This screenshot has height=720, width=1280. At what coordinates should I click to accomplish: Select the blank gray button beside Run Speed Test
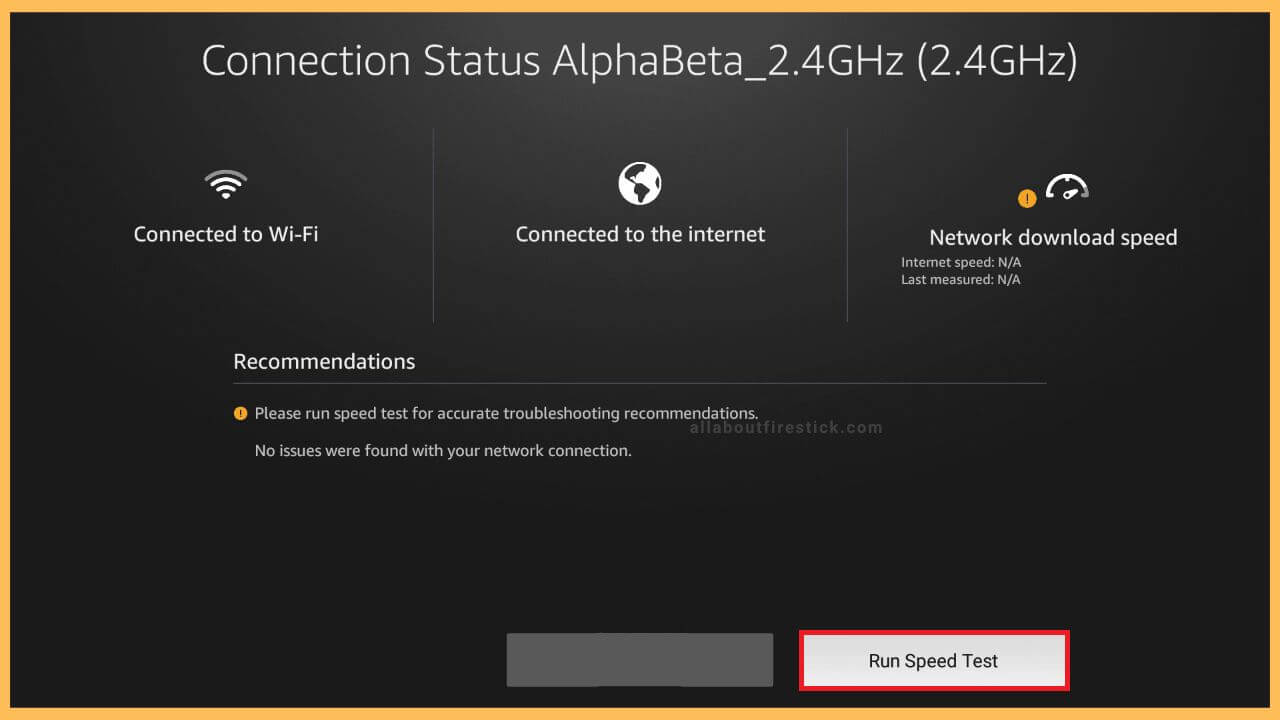640,660
